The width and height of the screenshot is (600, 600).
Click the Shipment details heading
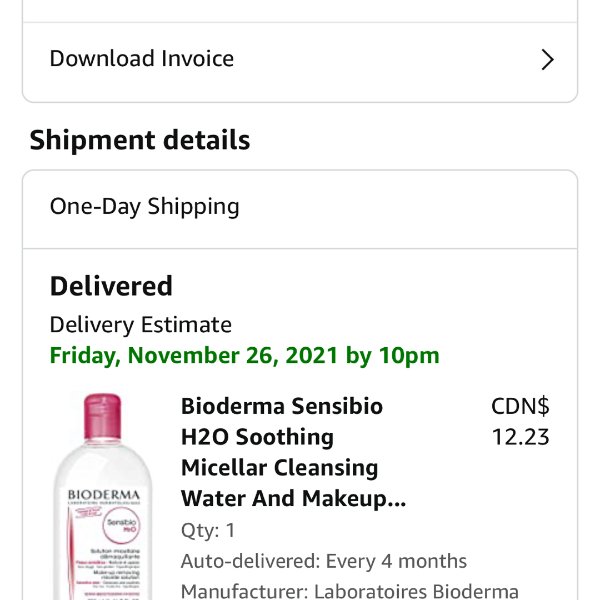click(140, 140)
